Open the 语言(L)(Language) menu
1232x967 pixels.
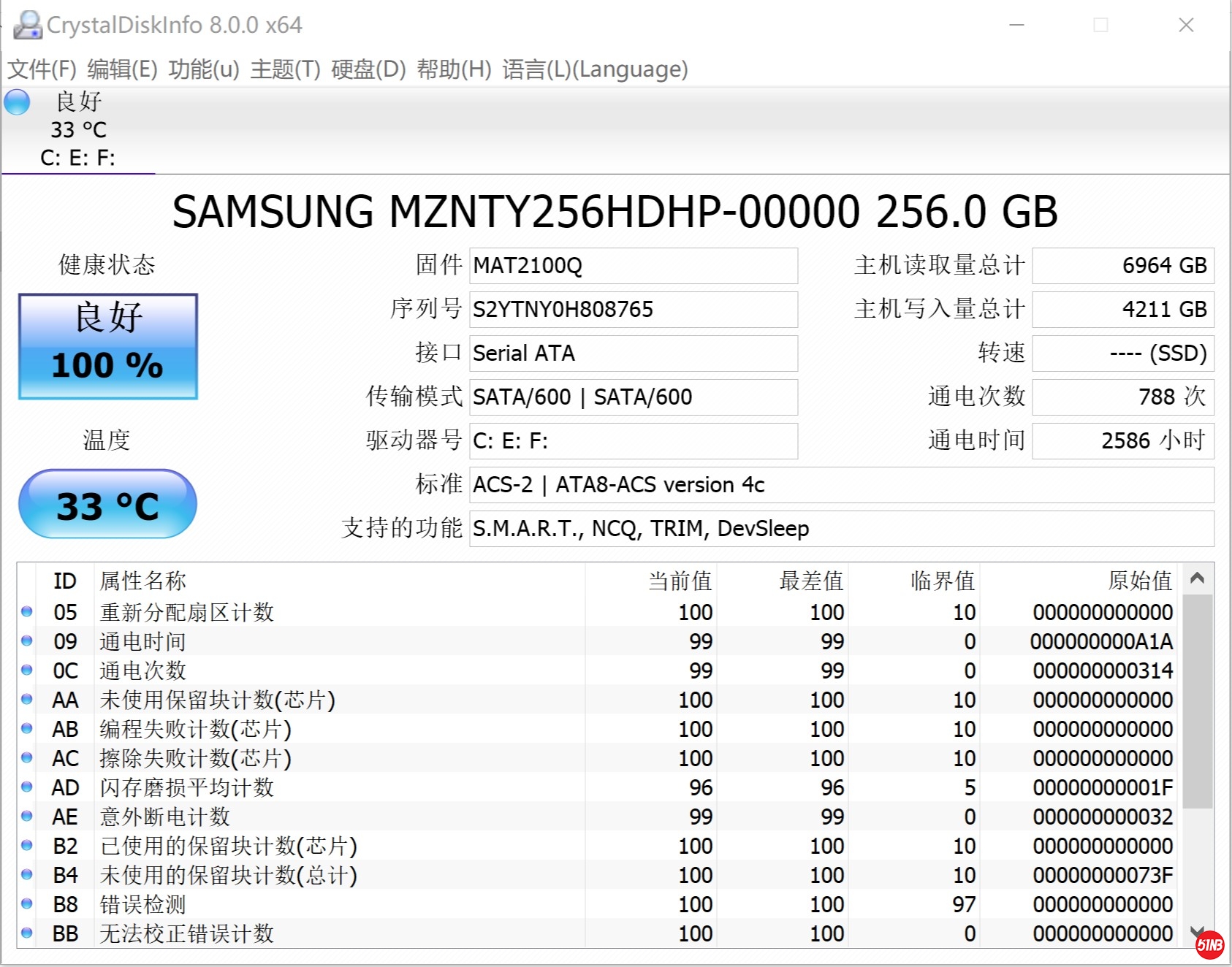point(595,69)
